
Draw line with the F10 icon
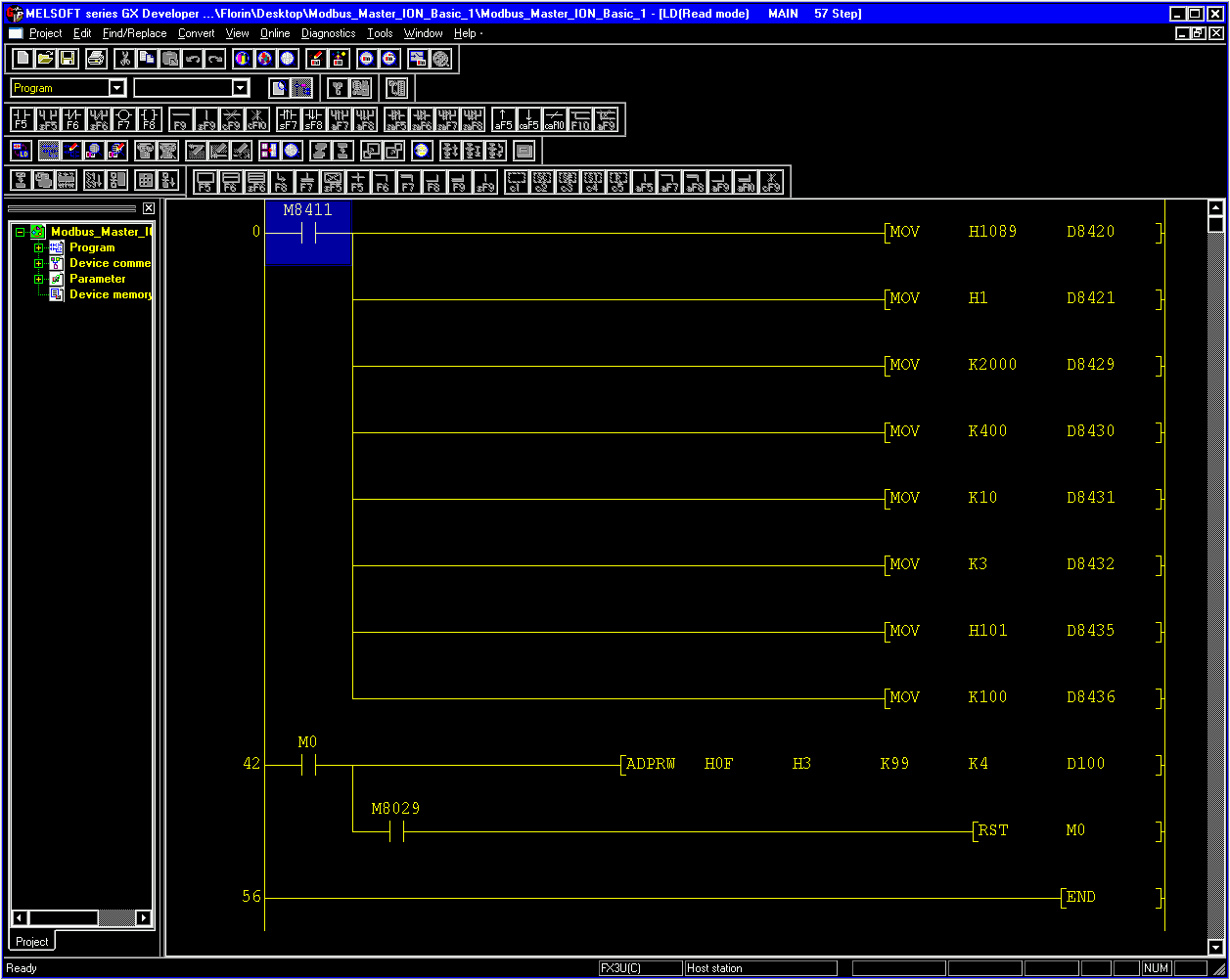click(580, 120)
